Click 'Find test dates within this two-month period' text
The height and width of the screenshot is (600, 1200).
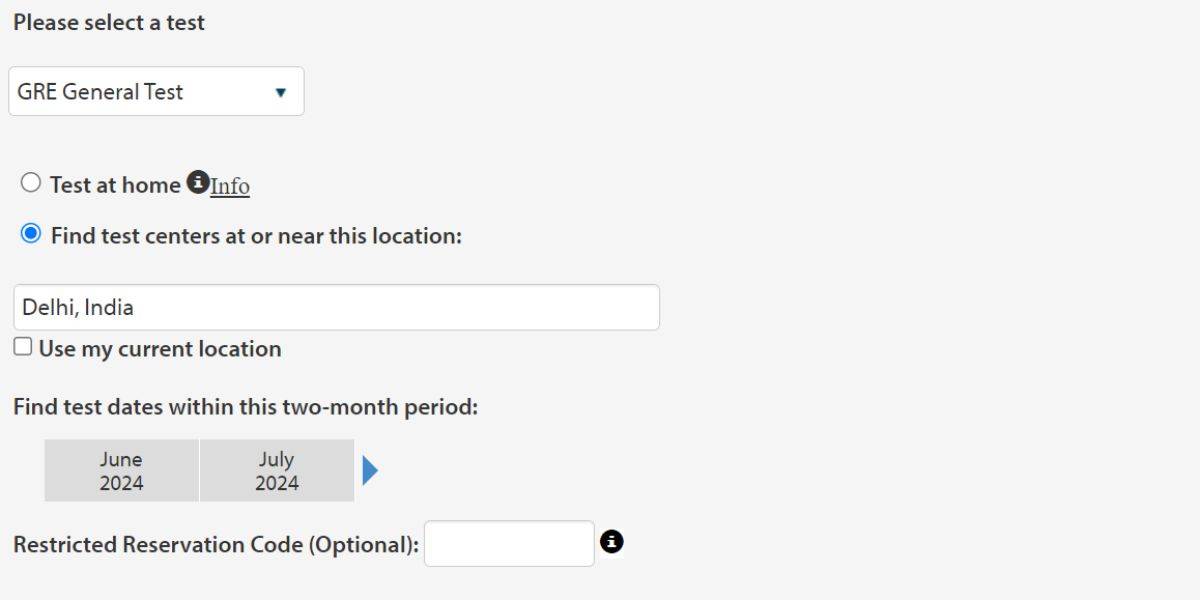pyautogui.click(x=245, y=408)
